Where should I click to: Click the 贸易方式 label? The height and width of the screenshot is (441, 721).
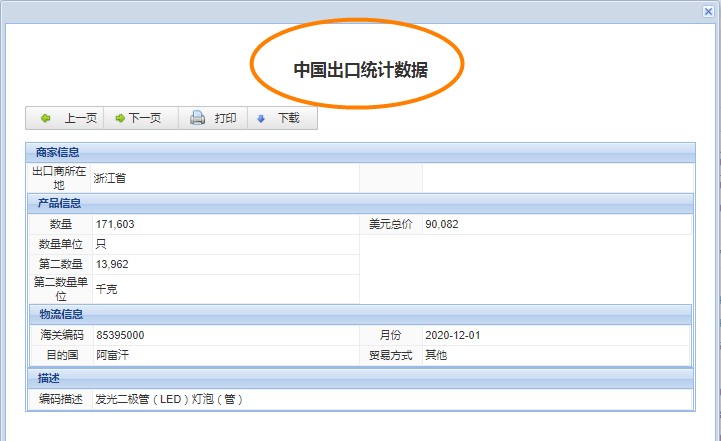point(390,355)
